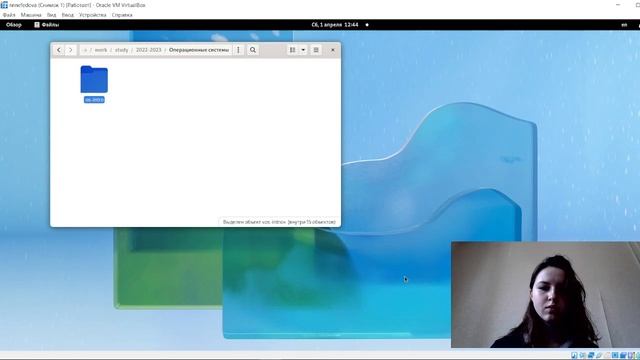Screen dimensions: 640x360
Task: Open the Файлы app menu in top bar
Action: click(47, 25)
